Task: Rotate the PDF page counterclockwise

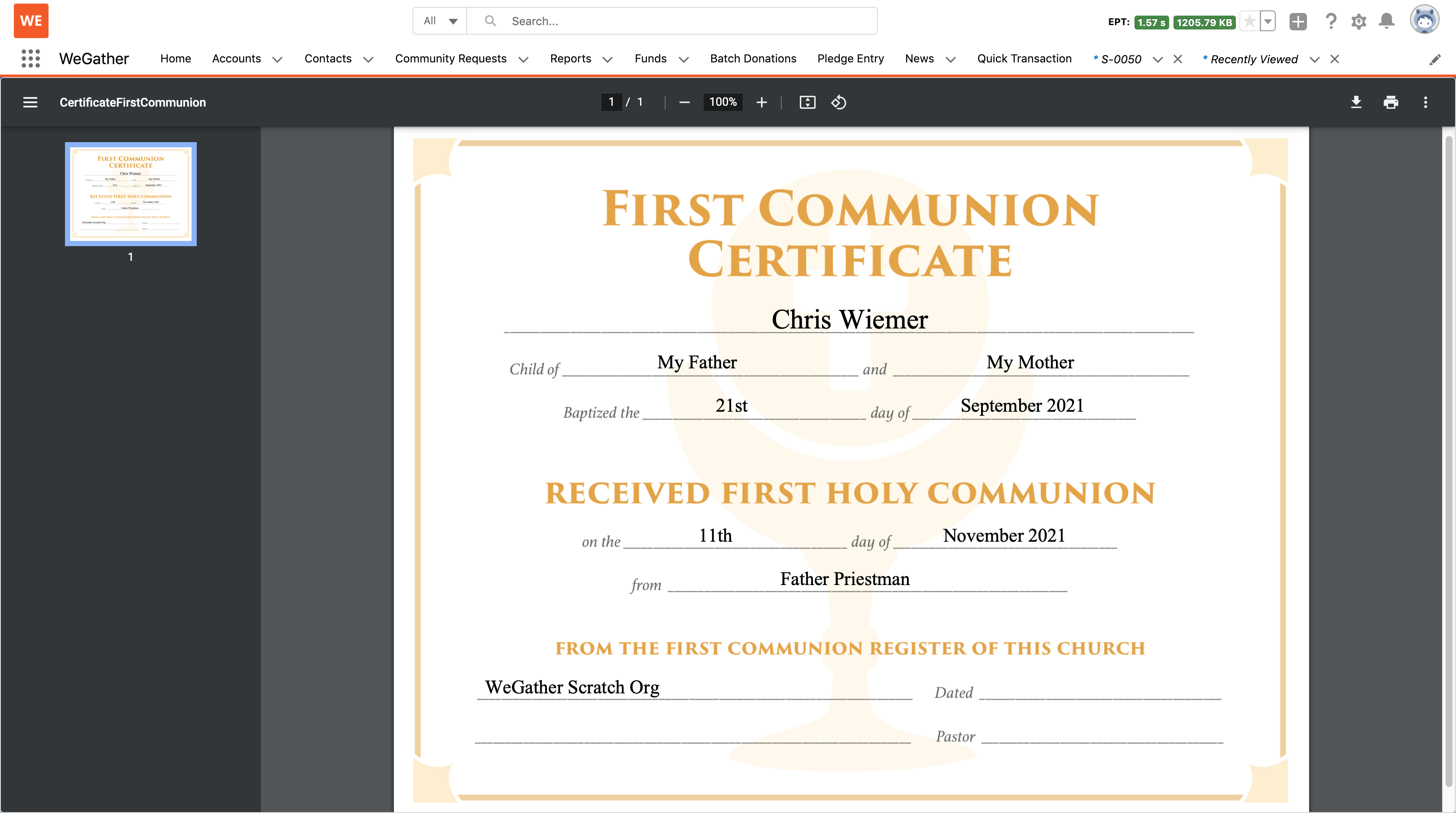Action: coord(838,102)
